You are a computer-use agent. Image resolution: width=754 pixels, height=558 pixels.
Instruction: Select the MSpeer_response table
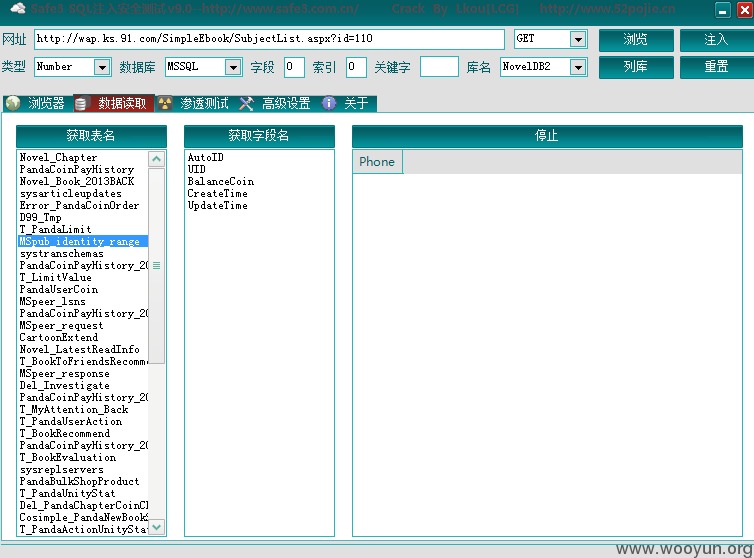coord(64,373)
